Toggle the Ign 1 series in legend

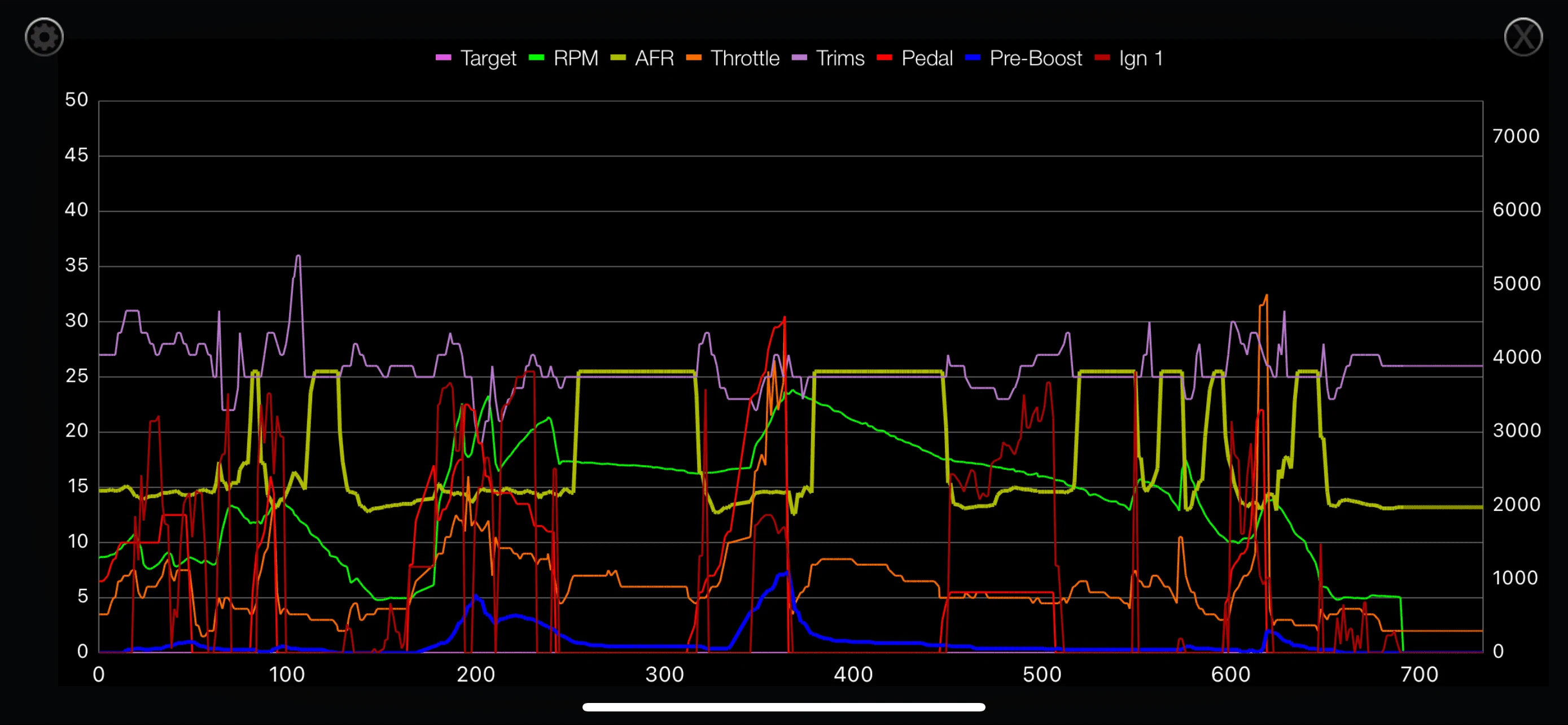pos(1129,58)
